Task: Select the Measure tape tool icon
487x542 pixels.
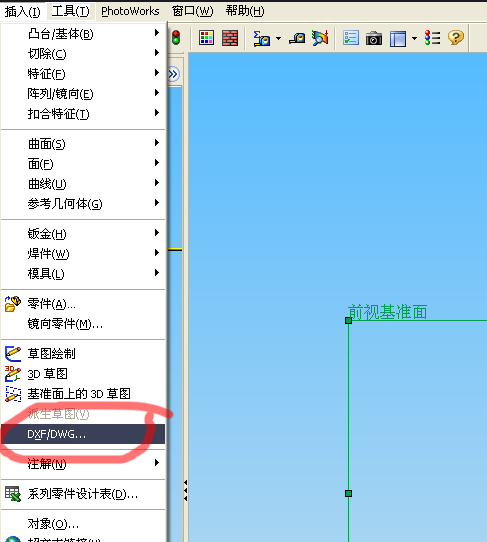Action: coord(297,38)
